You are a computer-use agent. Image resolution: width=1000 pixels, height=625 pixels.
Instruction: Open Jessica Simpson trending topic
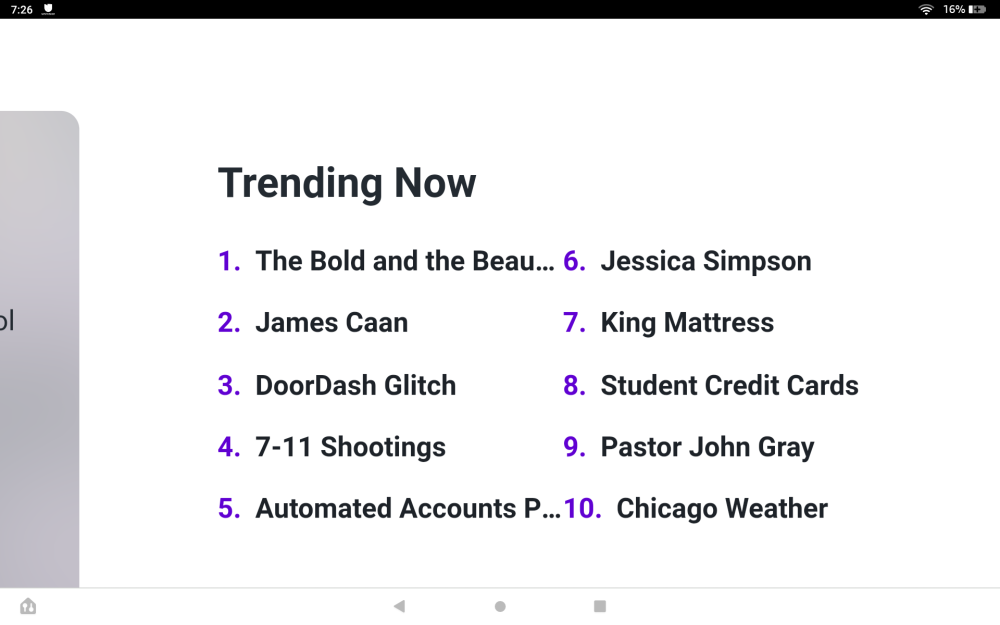tap(705, 261)
